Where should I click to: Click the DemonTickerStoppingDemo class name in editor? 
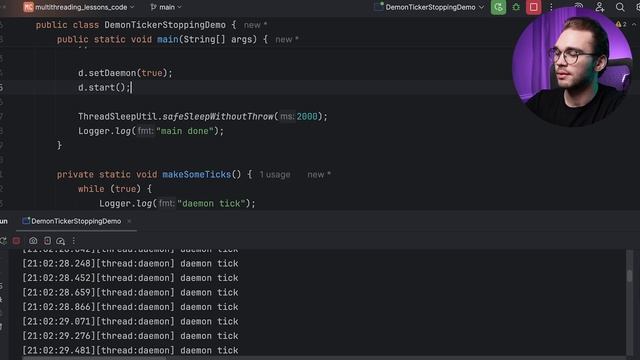(165, 25)
